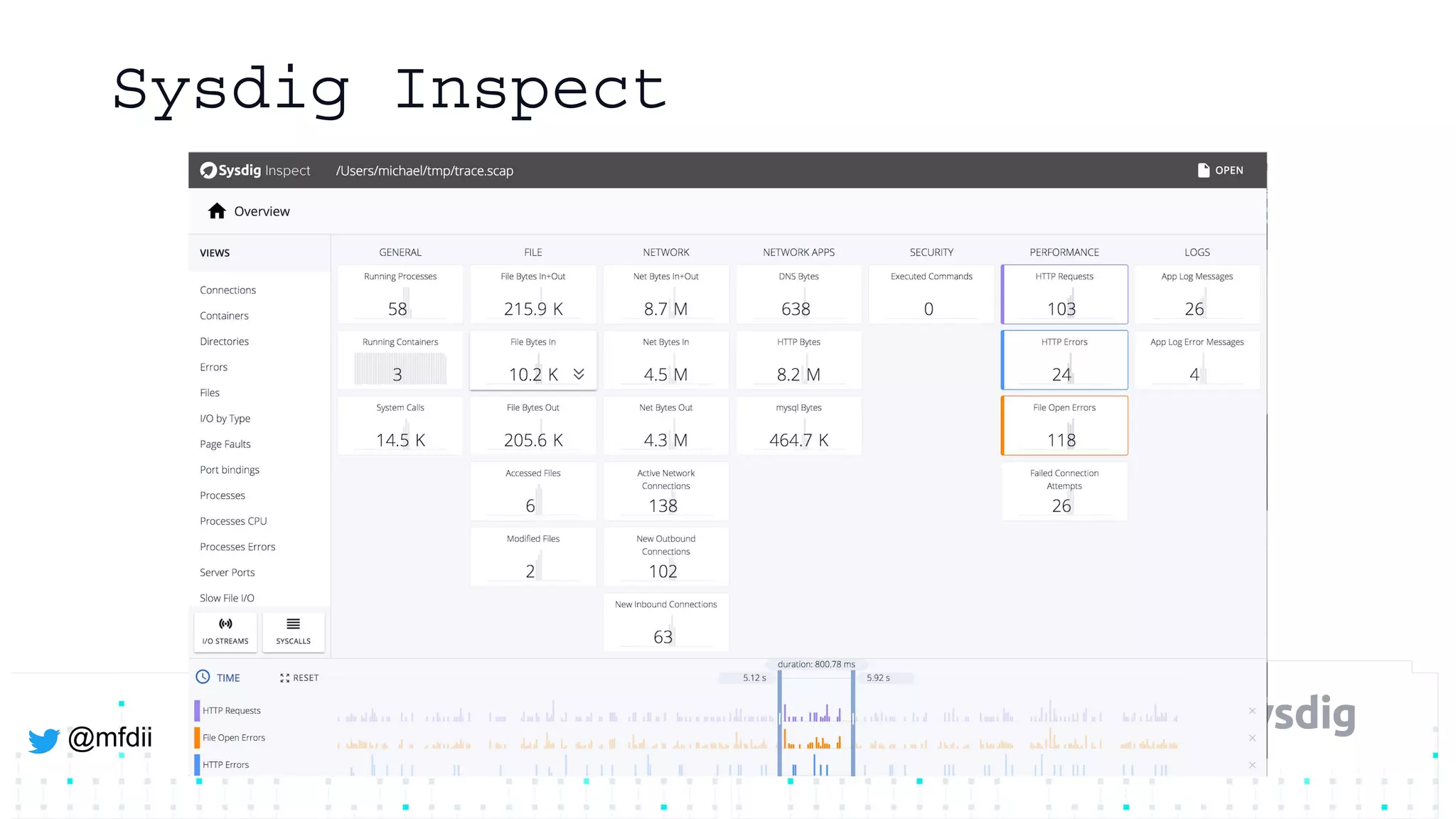Click the left timeline selection handle
The width and height of the screenshot is (1456, 819).
click(780, 722)
